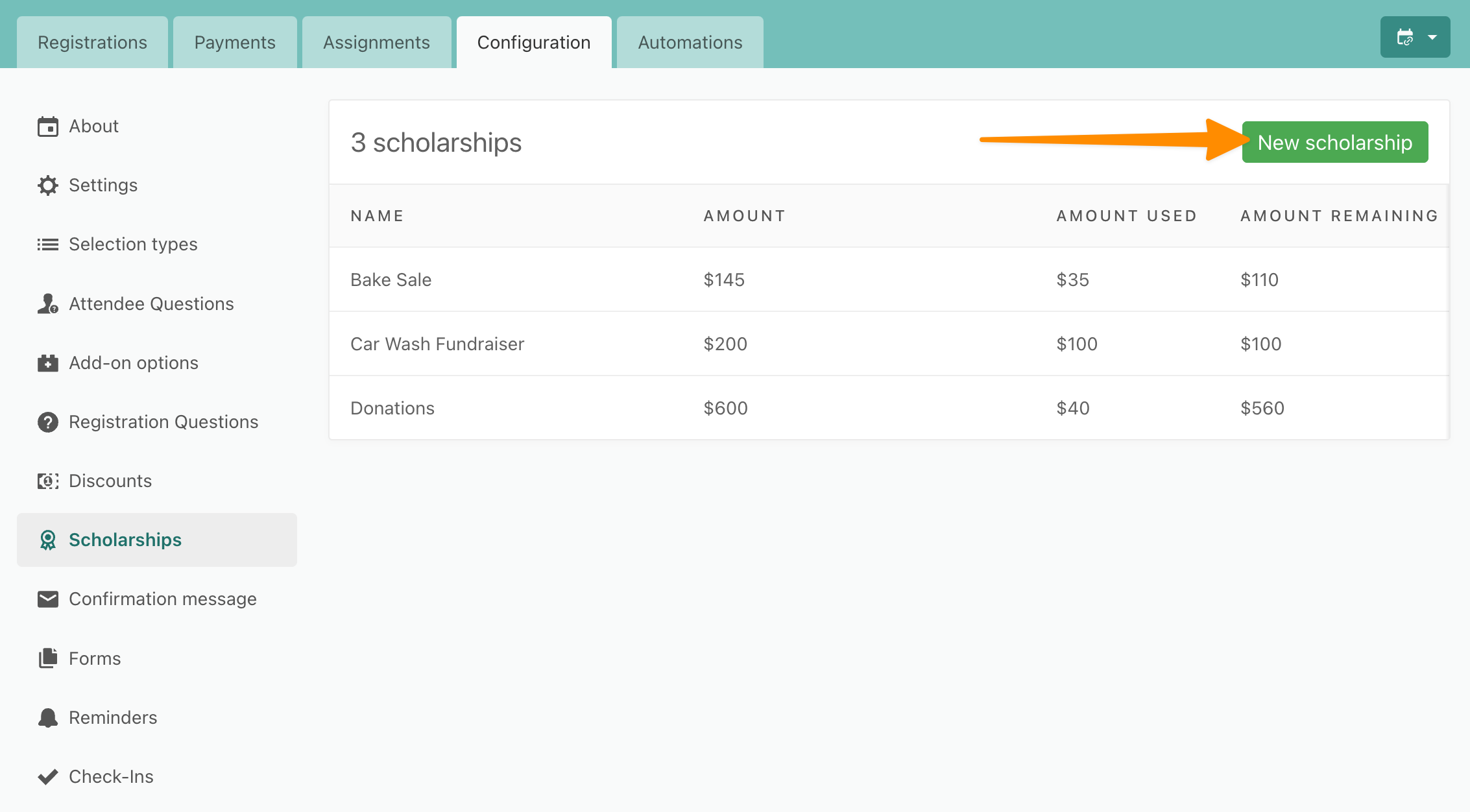The width and height of the screenshot is (1470, 812).
Task: Click the NAME column header
Action: click(x=378, y=216)
